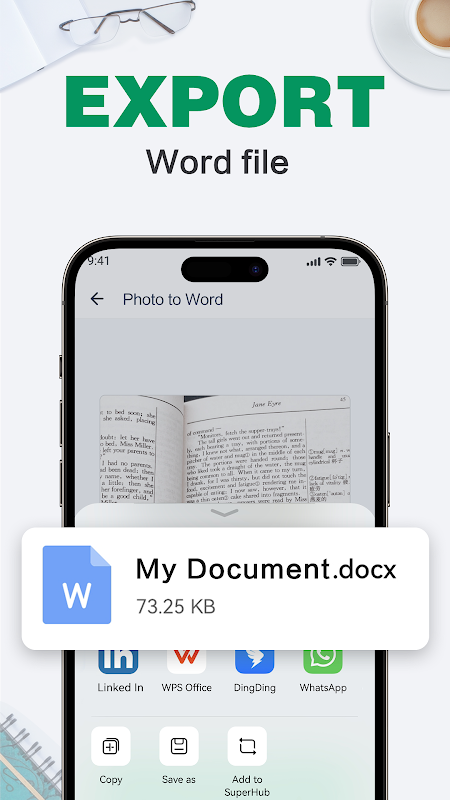Tap the 9:41 clock in status bar
This screenshot has height=800, width=450.
click(x=98, y=261)
